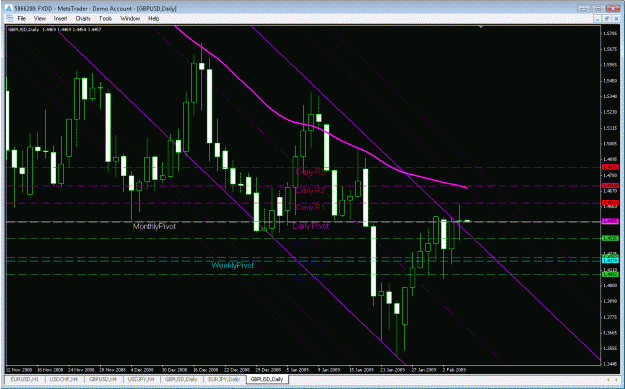Open the View menu
Viewport: 625px width, 389px height.
pos(40,19)
